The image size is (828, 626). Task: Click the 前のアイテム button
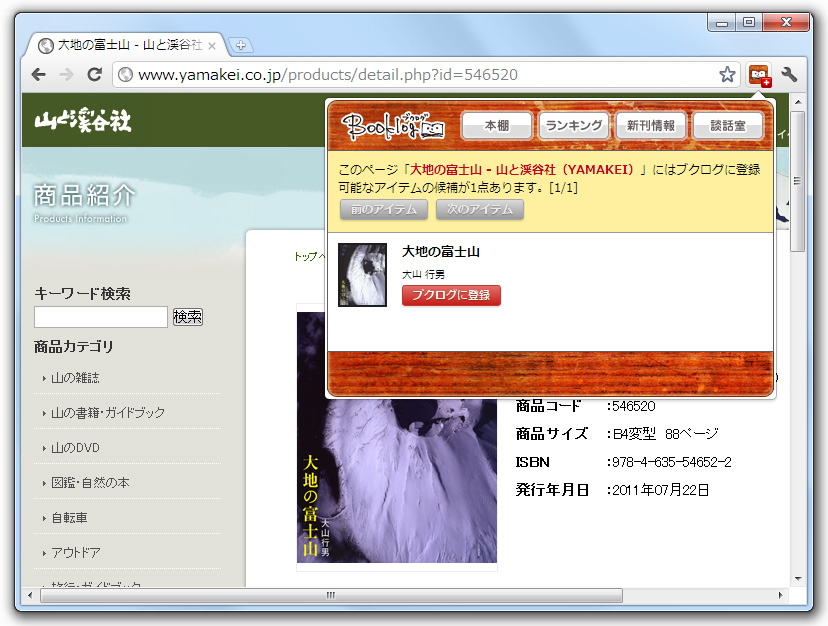[x=384, y=209]
